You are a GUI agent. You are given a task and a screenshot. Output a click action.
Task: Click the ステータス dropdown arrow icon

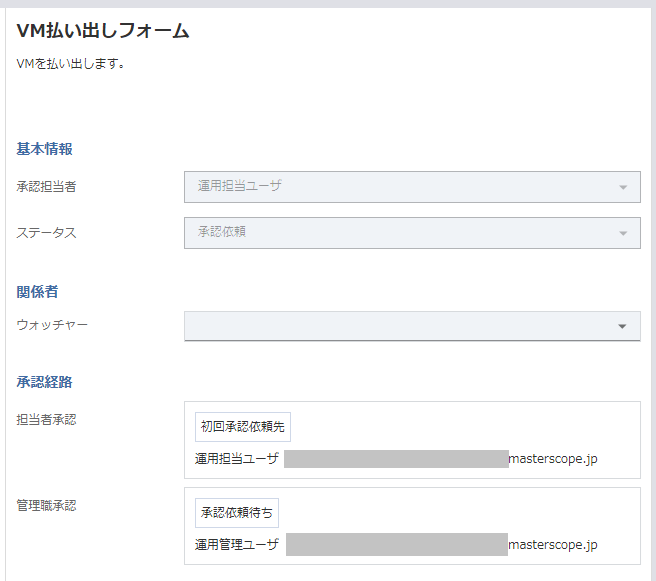click(622, 233)
